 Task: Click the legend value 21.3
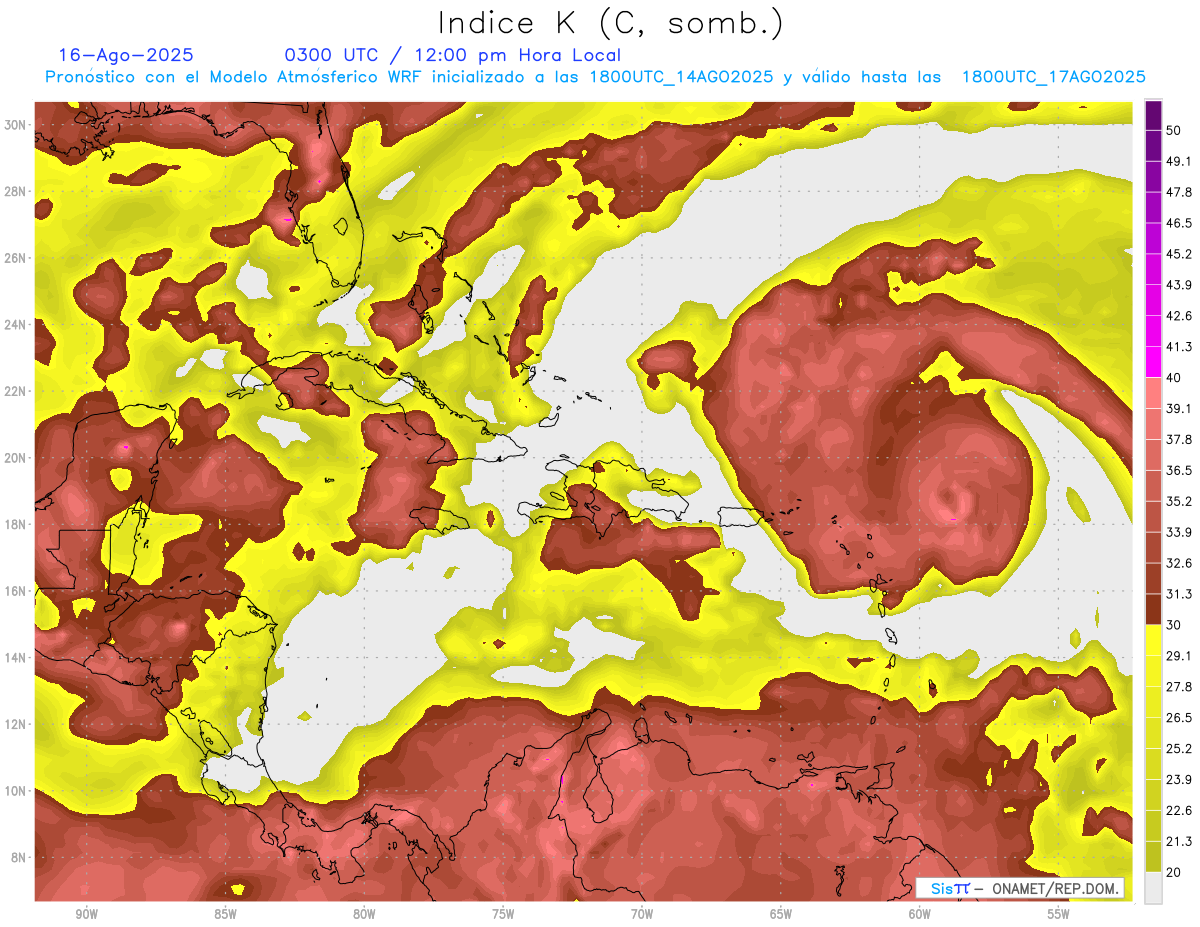tap(1179, 842)
